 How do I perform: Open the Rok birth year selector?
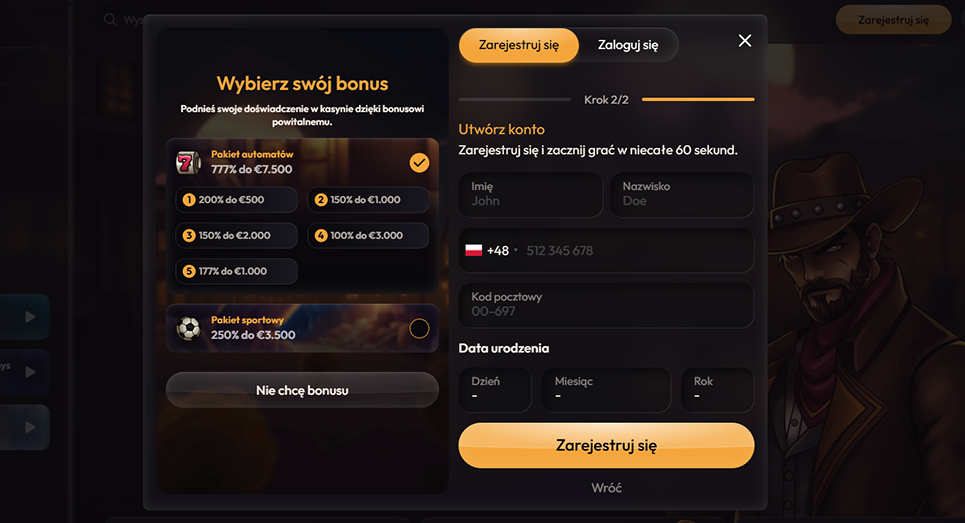pyautogui.click(x=718, y=389)
